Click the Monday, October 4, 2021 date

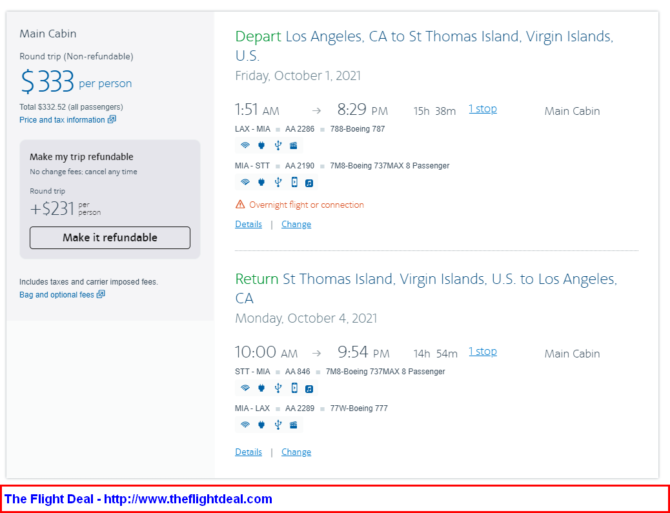[306, 319]
